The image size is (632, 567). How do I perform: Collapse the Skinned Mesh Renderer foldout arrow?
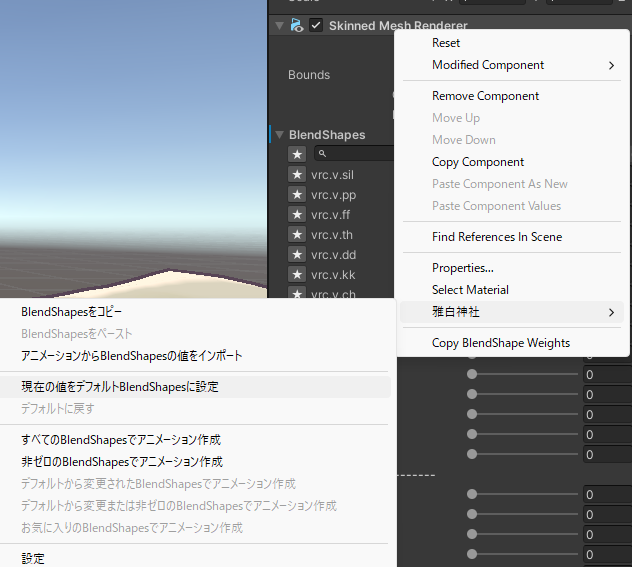[280, 25]
